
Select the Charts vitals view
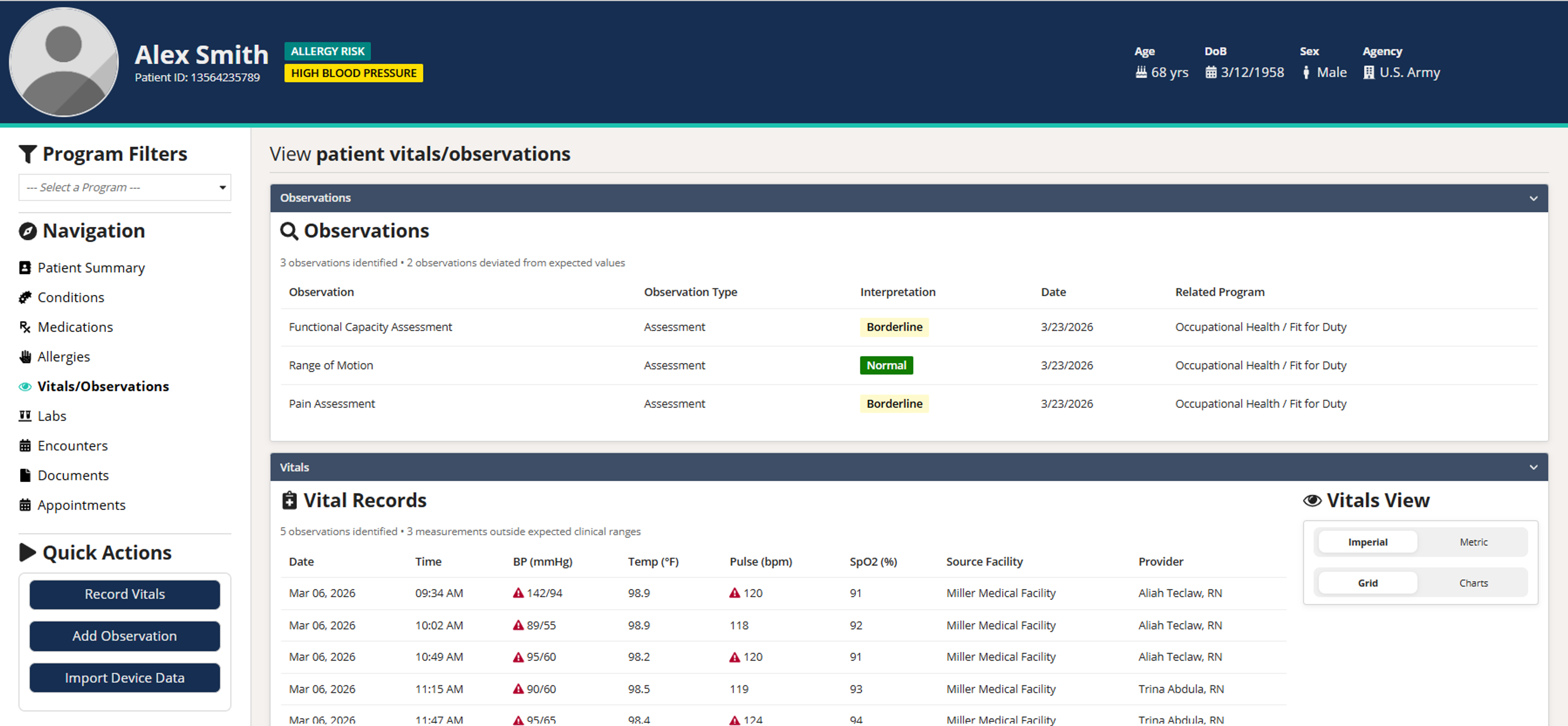(x=1473, y=583)
